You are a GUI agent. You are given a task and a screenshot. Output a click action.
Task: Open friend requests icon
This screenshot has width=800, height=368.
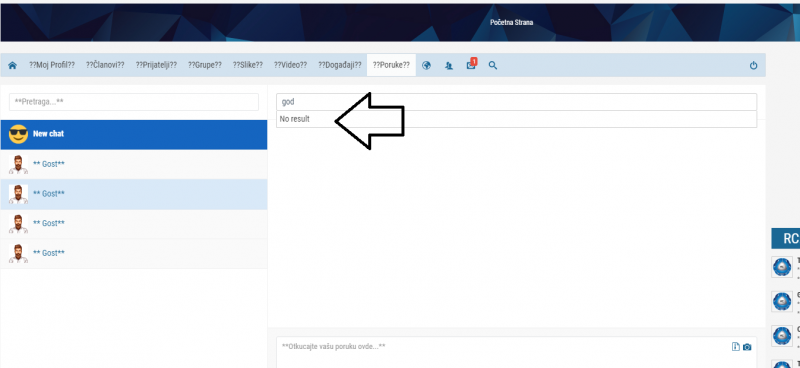[x=449, y=65]
